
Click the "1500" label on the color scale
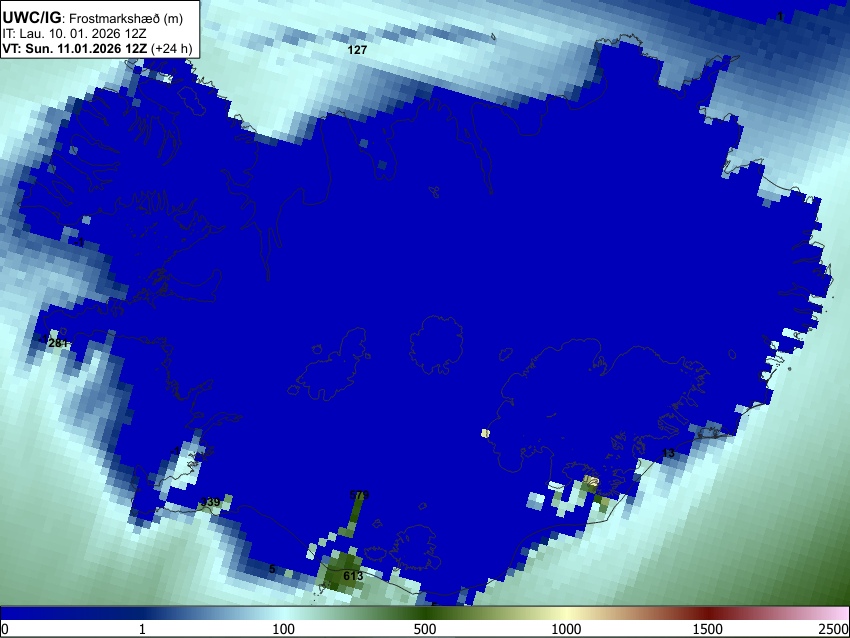tap(707, 629)
